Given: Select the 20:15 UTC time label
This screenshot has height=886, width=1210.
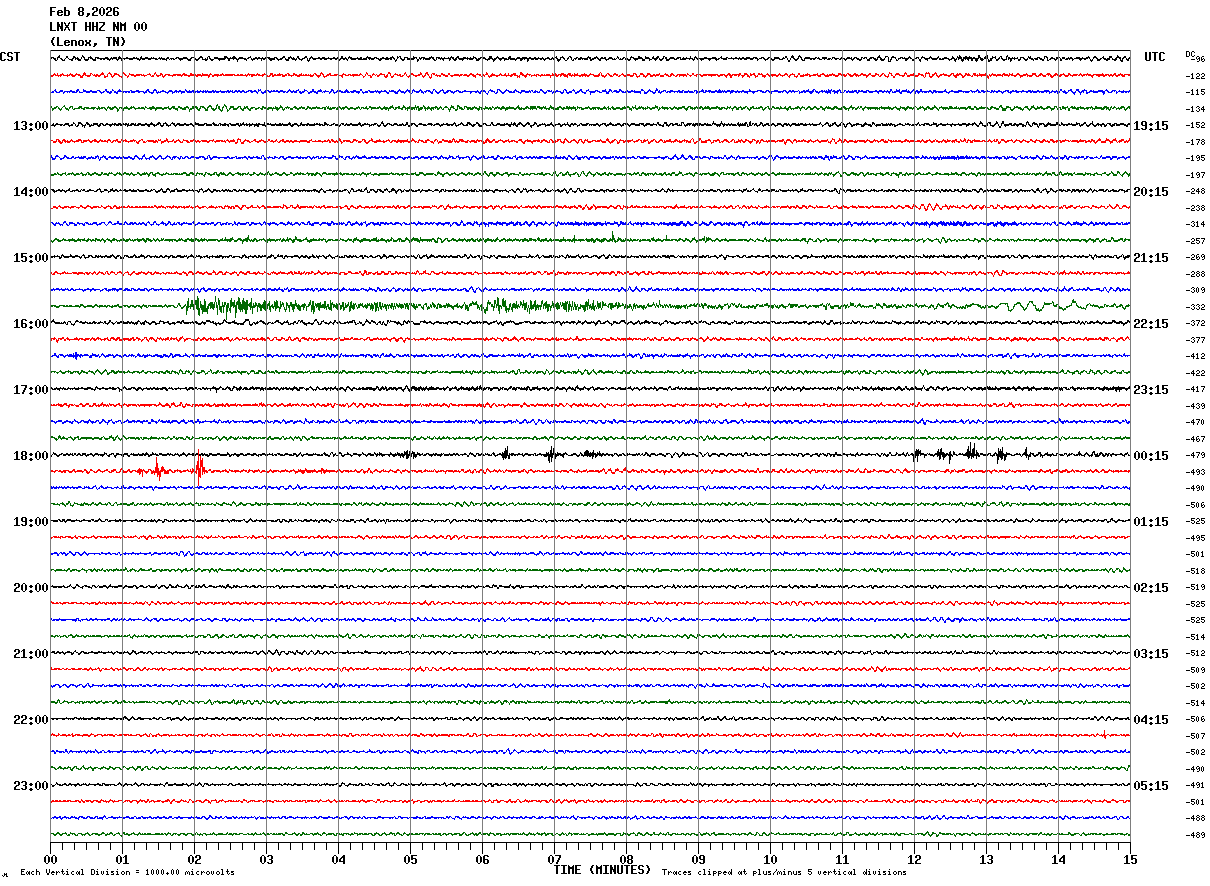Looking at the screenshot, I should pyautogui.click(x=1151, y=192).
